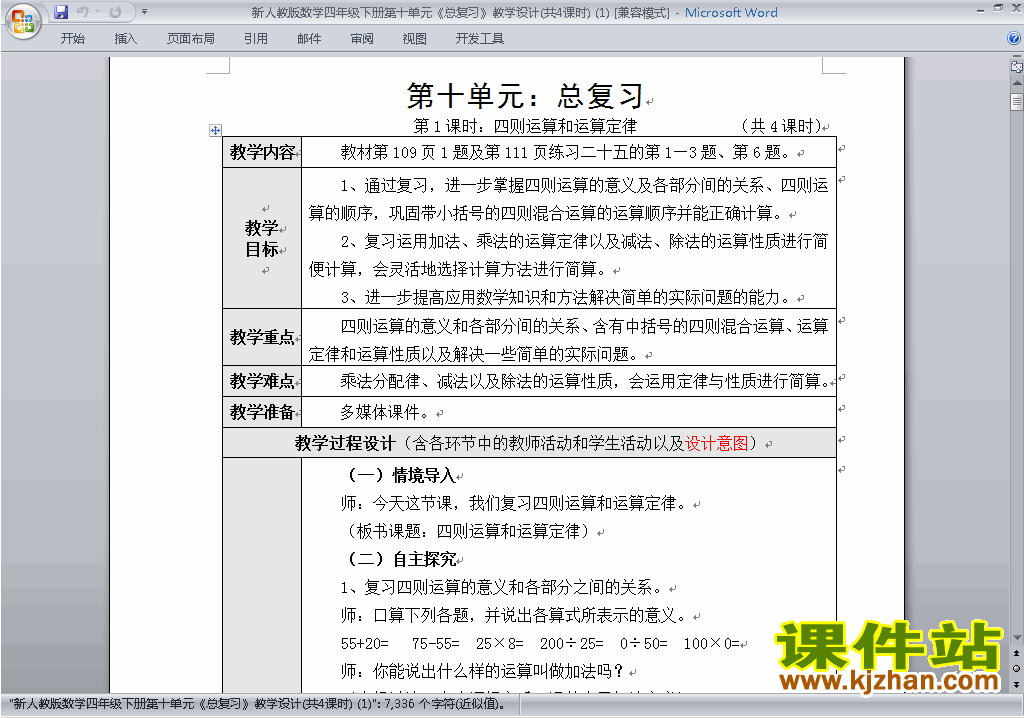The image size is (1024, 718).
Task: Click the Redo icon in quick access
Action: [116, 12]
